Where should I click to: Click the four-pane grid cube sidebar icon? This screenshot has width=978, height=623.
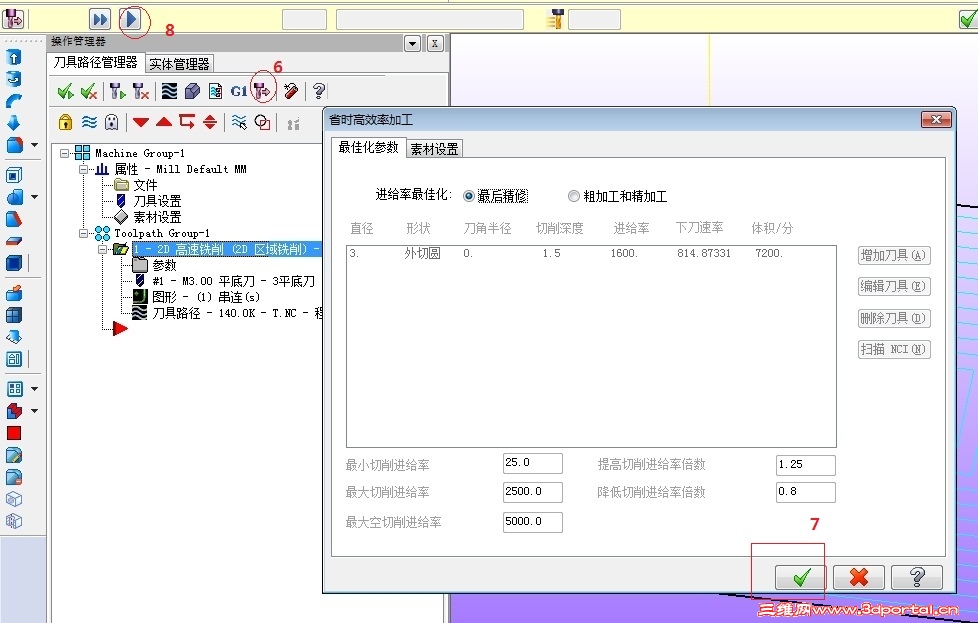click(x=14, y=315)
